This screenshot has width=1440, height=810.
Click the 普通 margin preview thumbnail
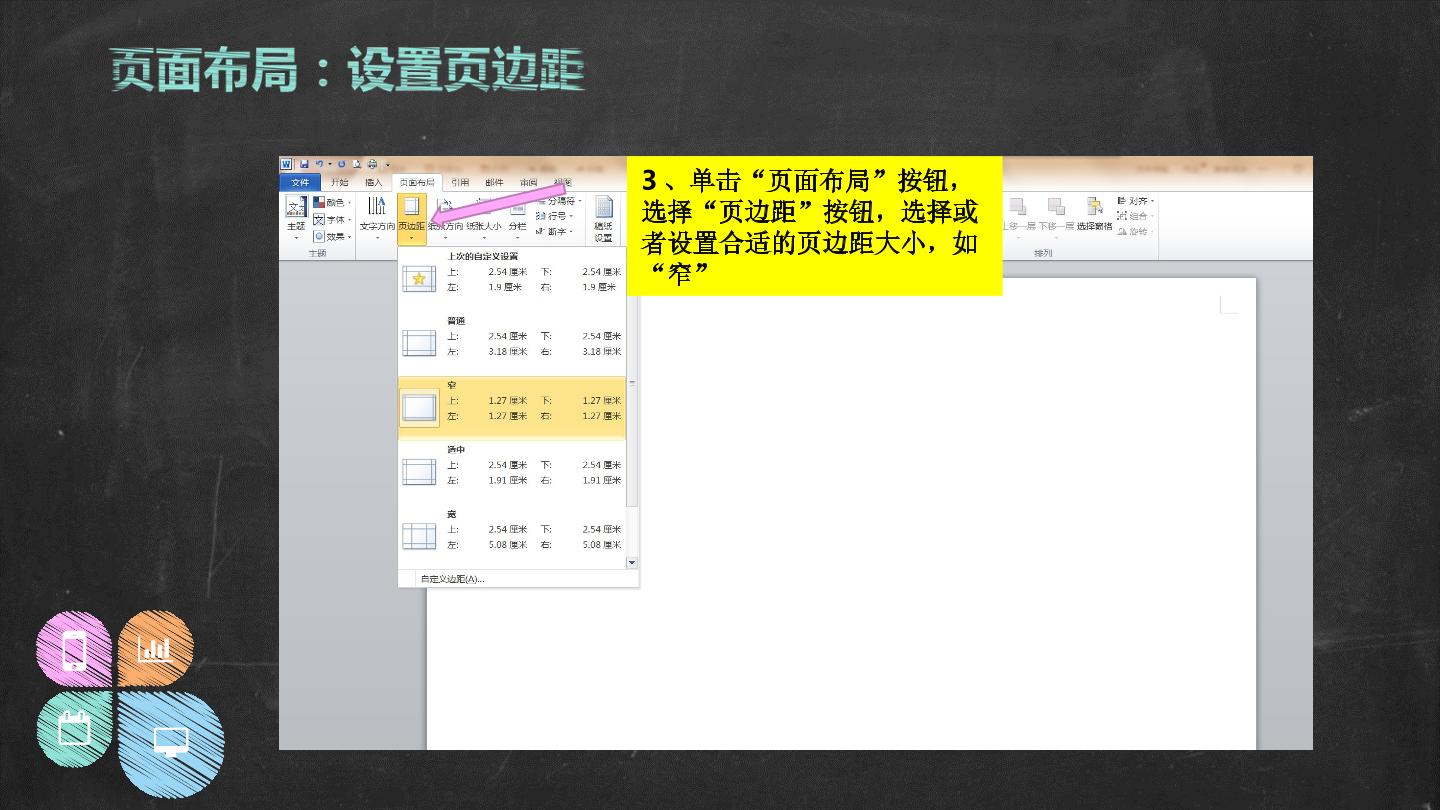coord(419,343)
